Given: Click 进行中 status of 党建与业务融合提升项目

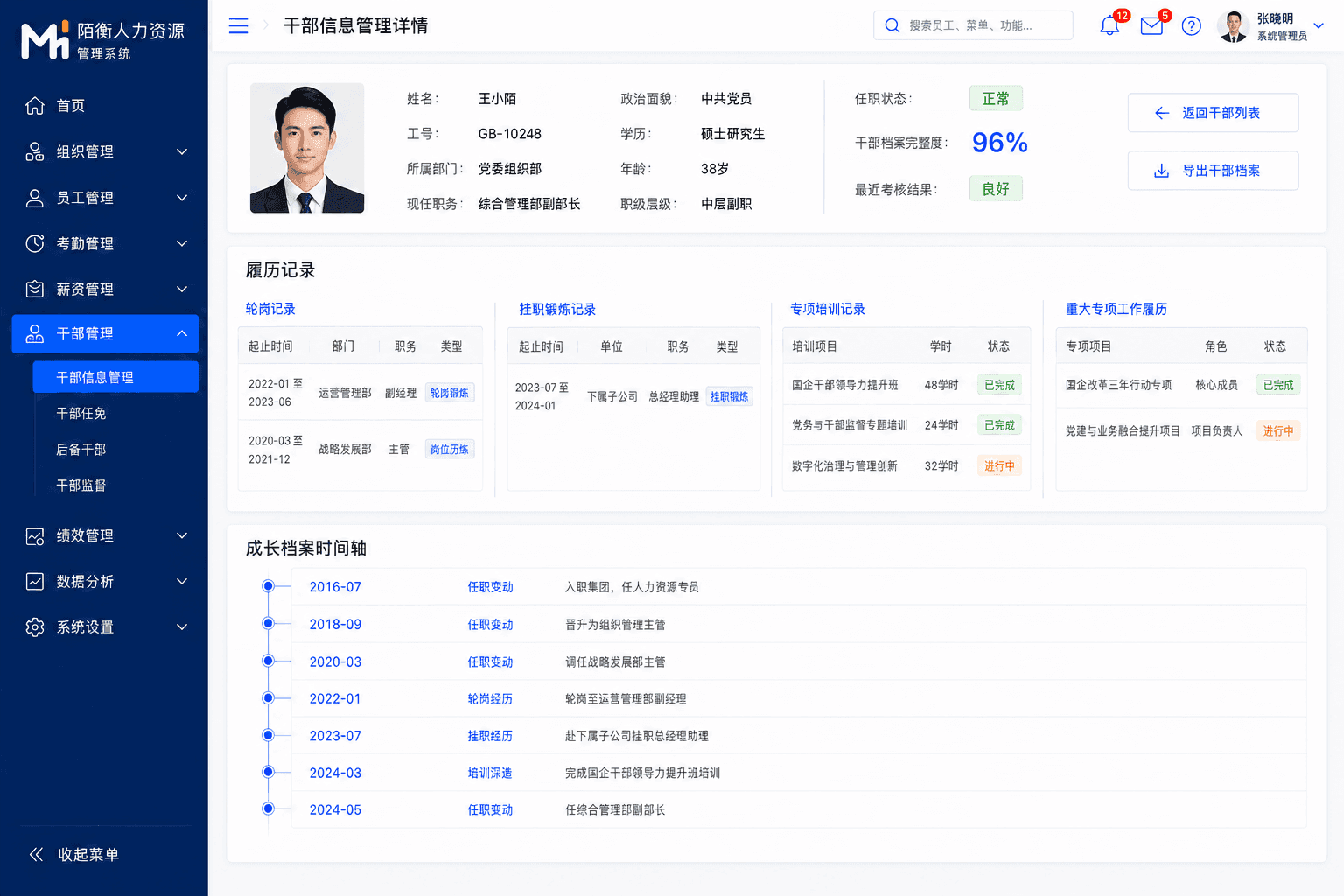Looking at the screenshot, I should pyautogui.click(x=1278, y=430).
